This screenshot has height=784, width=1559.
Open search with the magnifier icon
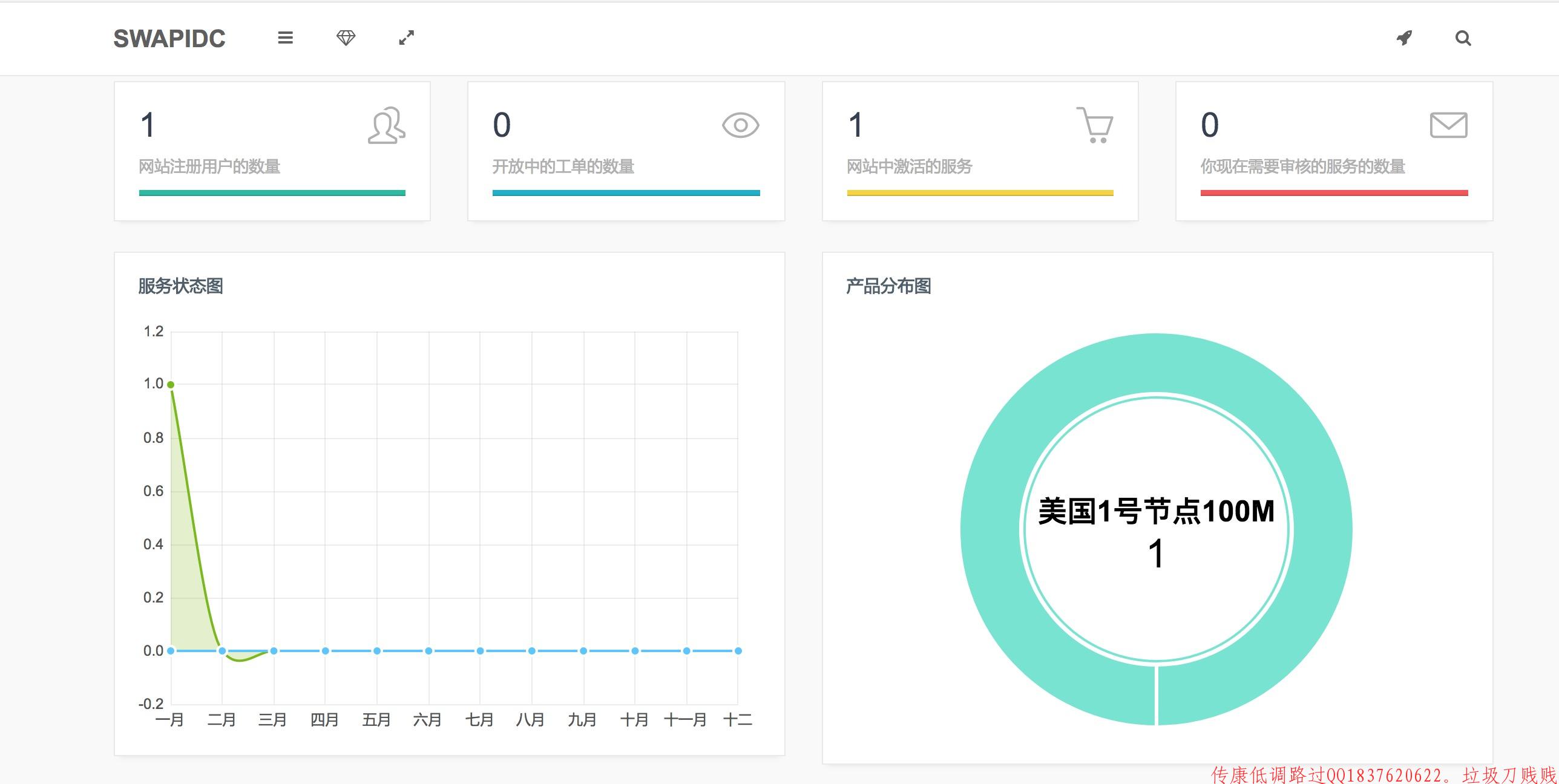click(x=1463, y=38)
